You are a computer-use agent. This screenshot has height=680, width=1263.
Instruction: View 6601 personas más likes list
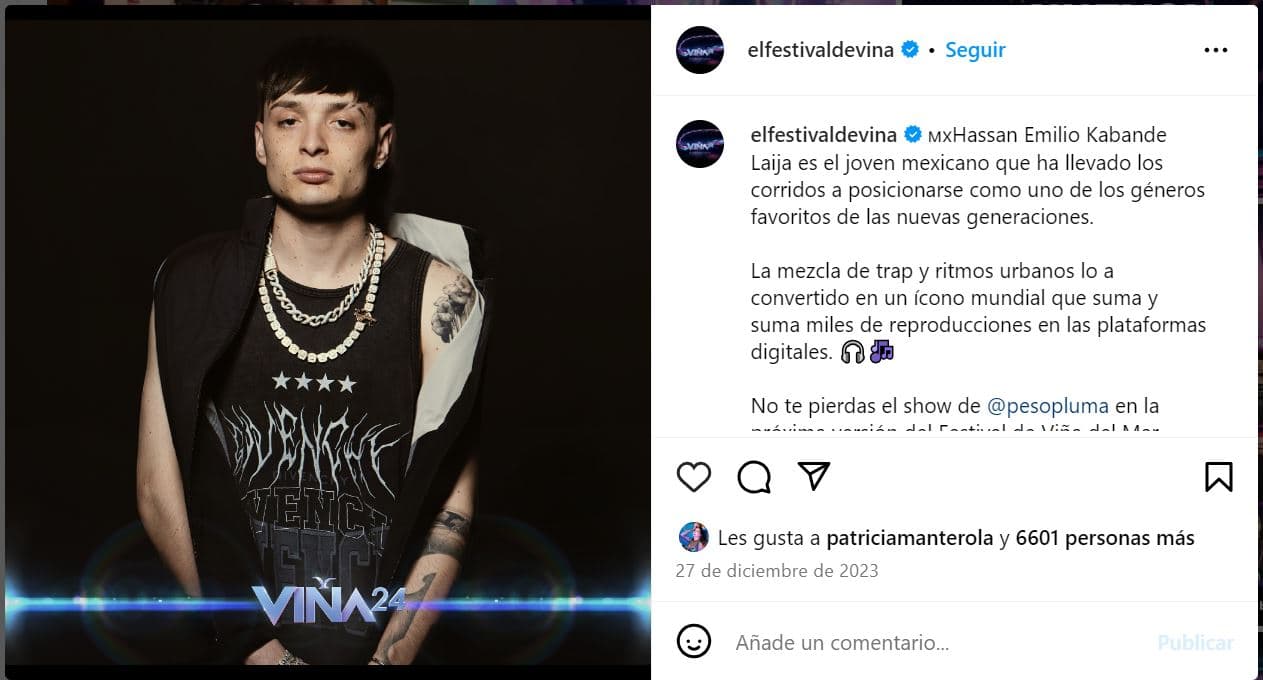tap(1105, 538)
